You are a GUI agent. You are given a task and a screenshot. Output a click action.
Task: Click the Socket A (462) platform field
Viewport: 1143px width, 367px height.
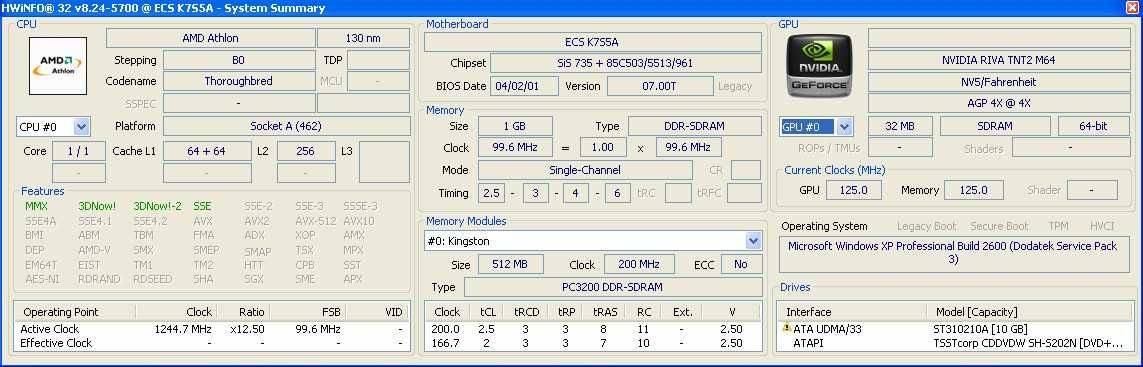[x=286, y=126]
